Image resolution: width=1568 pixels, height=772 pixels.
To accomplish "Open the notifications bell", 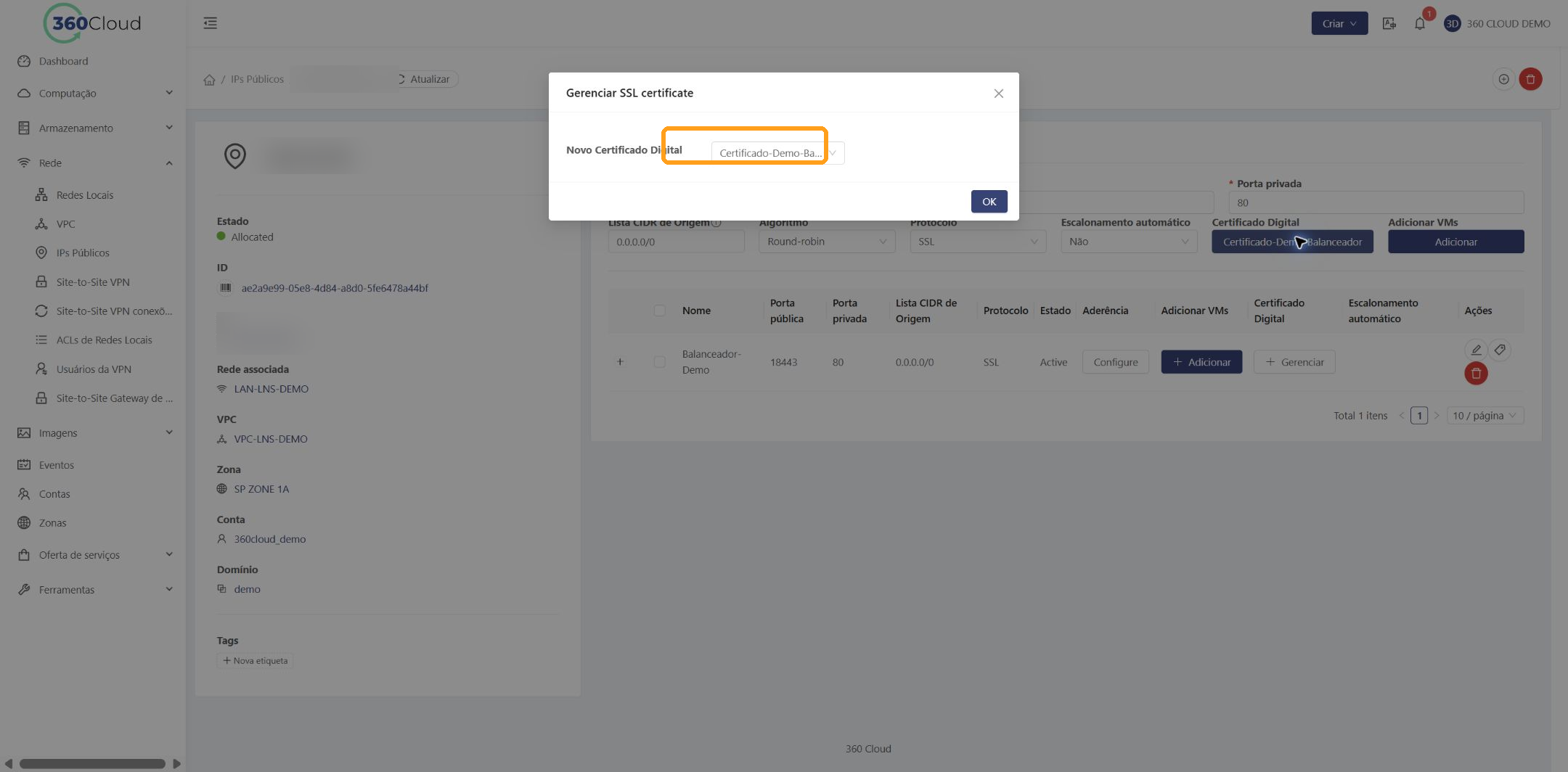I will [x=1420, y=23].
